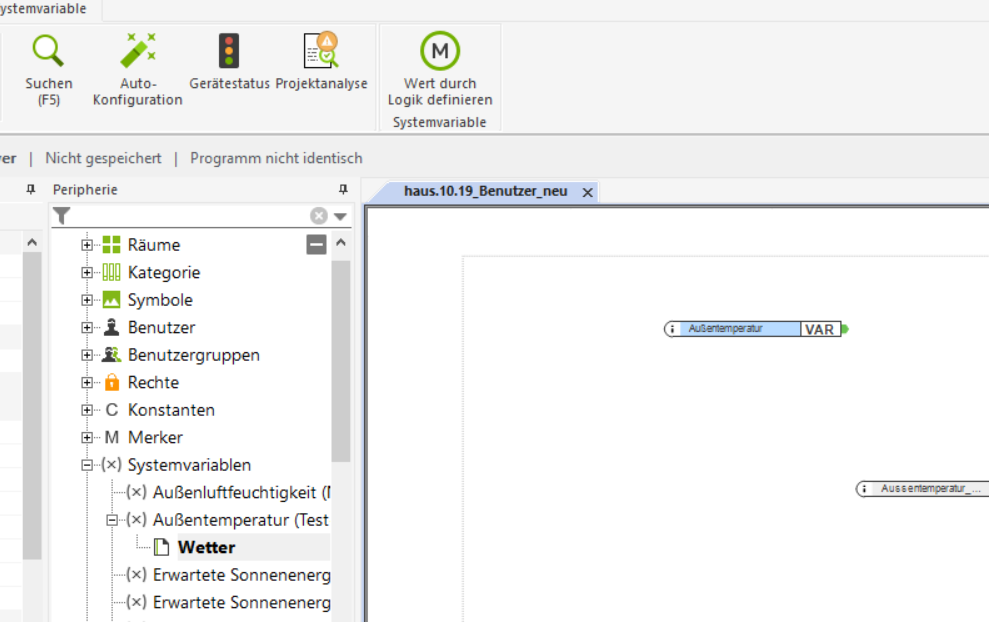Click info icon on Aussentemperatur_ block
The width and height of the screenshot is (989, 622).
point(864,489)
